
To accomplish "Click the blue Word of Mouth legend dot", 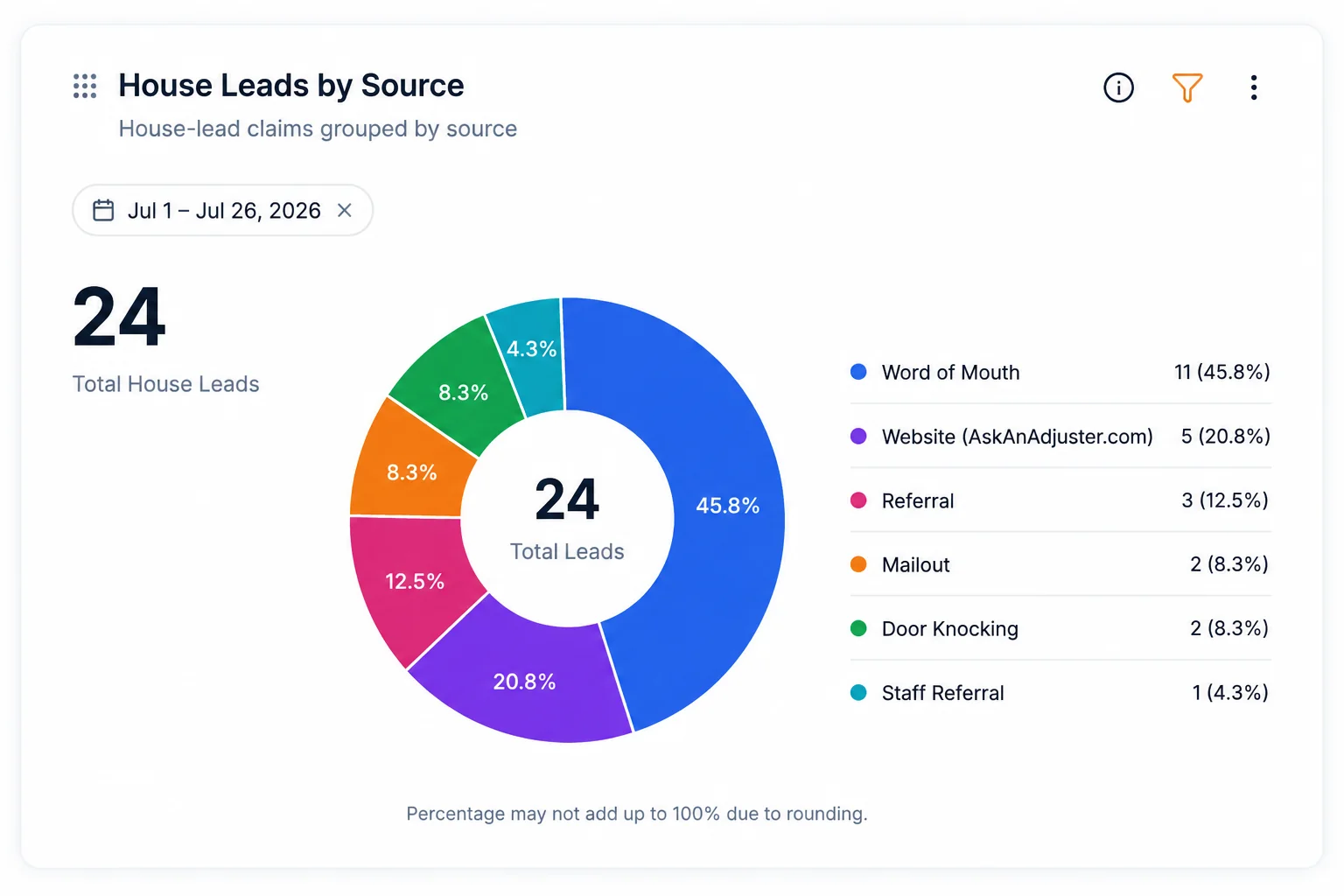I will coord(858,372).
